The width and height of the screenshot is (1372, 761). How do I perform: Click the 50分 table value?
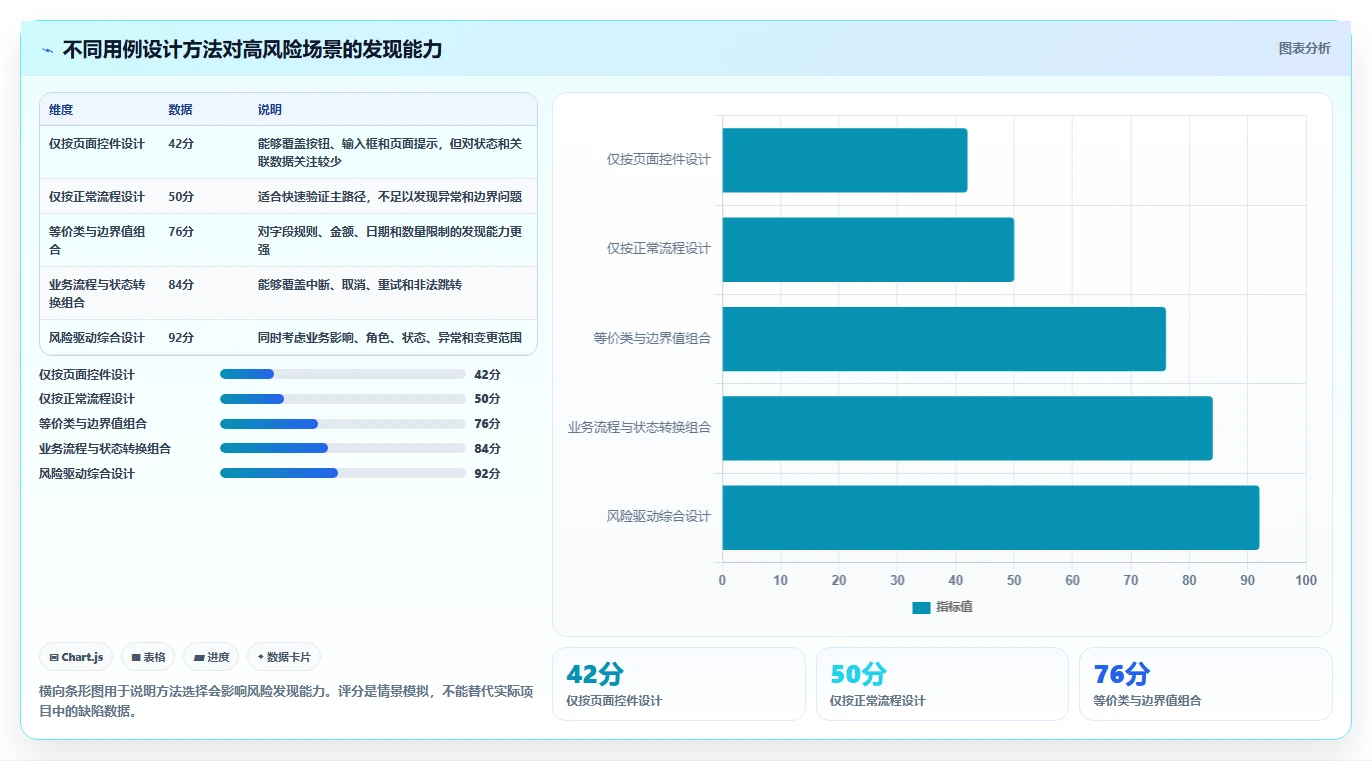[181, 196]
